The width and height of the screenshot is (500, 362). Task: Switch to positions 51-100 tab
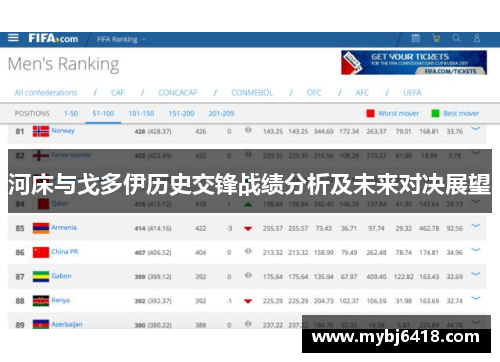103,113
